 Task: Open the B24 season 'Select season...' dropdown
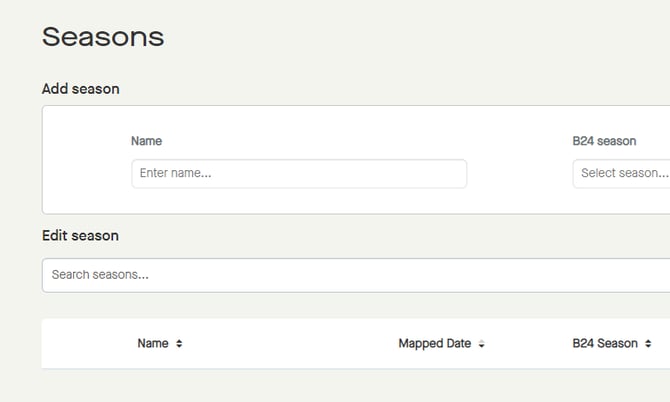pyautogui.click(x=622, y=173)
